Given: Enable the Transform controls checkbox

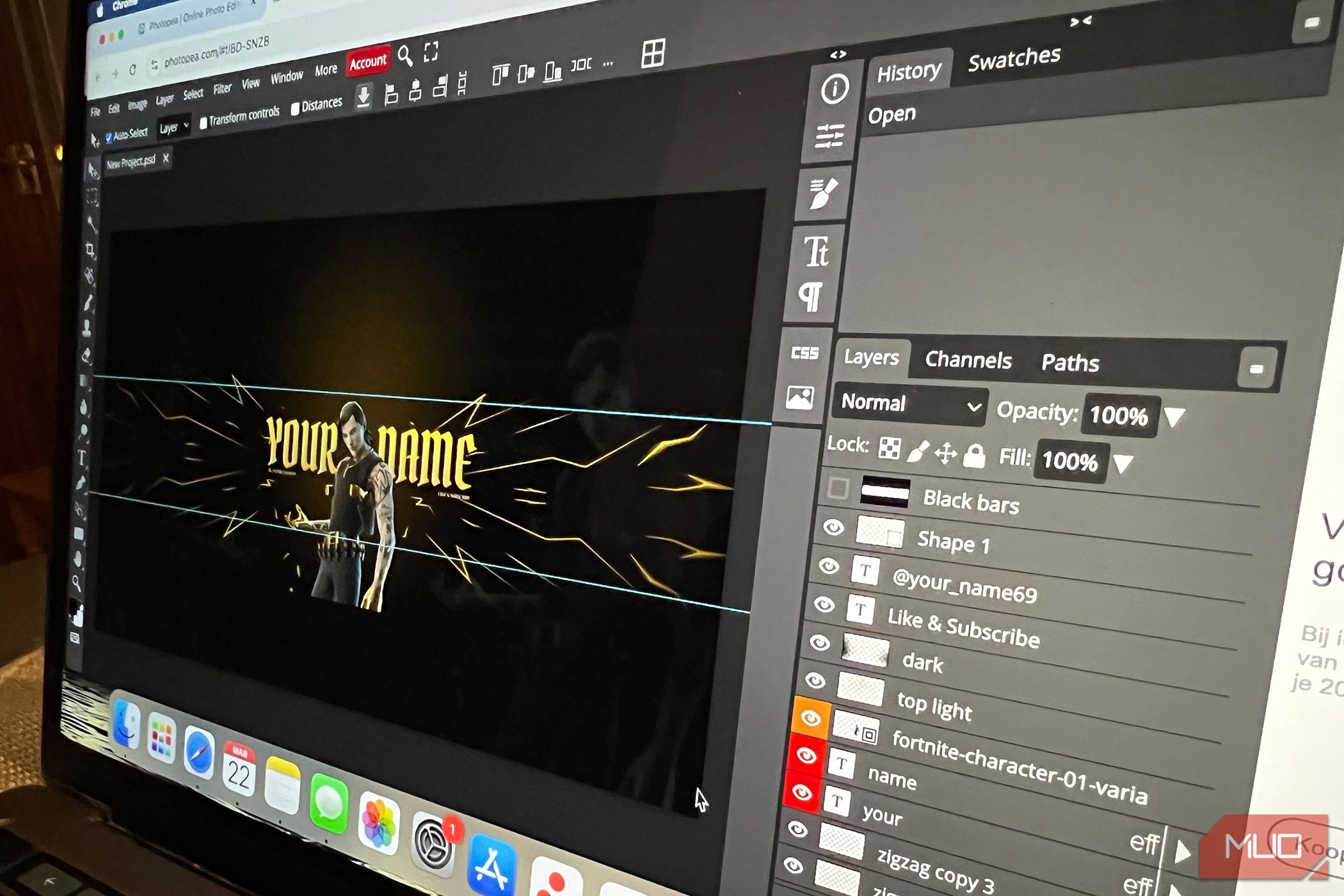Looking at the screenshot, I should [203, 122].
